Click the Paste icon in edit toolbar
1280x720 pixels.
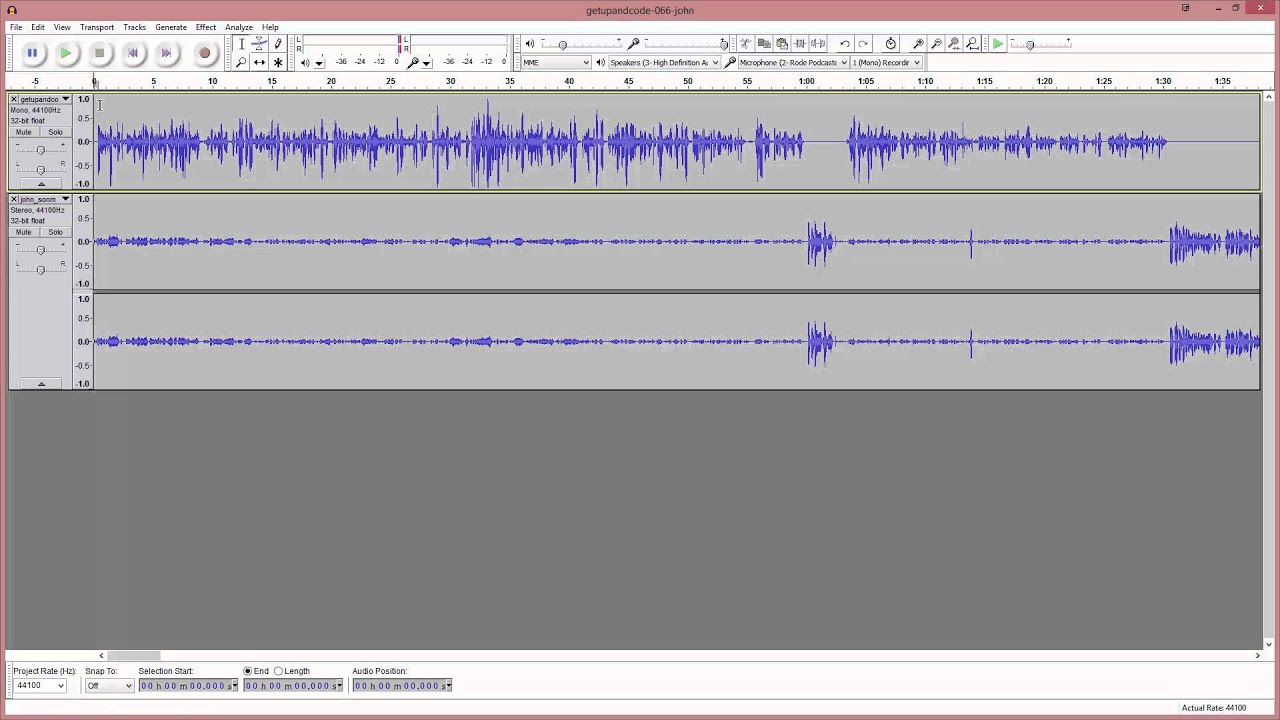782,44
